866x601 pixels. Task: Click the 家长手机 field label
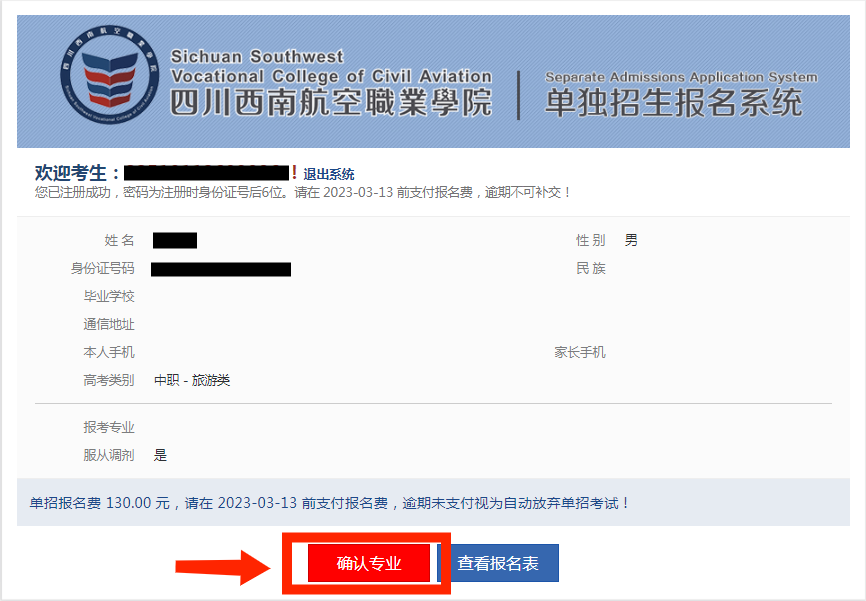point(580,352)
